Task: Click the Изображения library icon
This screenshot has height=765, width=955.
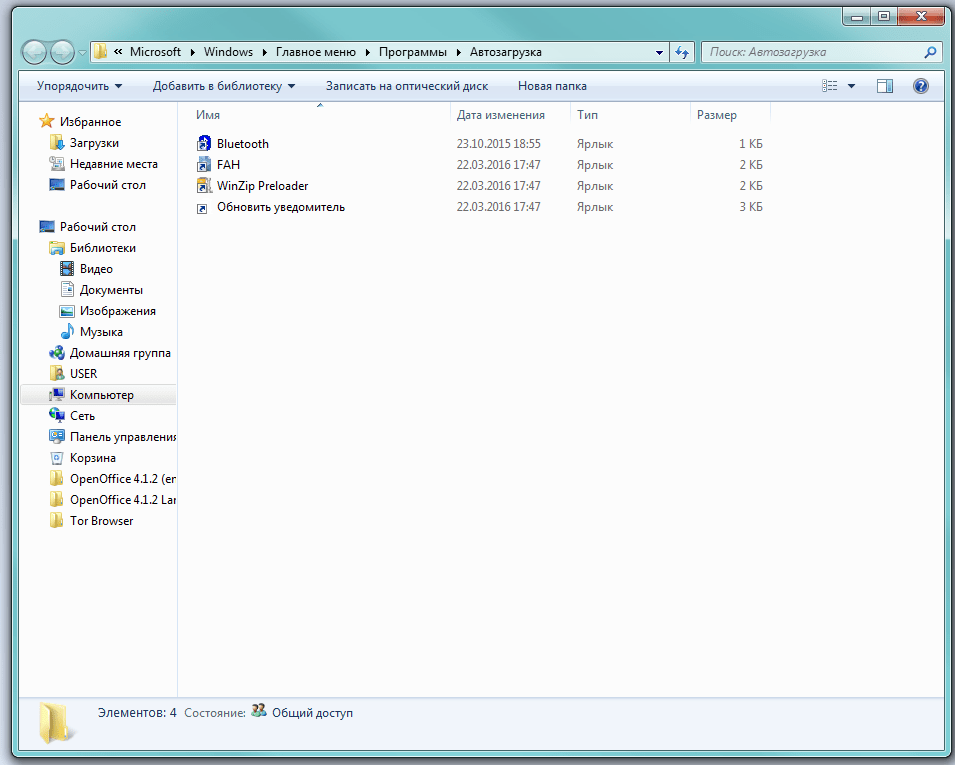Action: (x=67, y=311)
